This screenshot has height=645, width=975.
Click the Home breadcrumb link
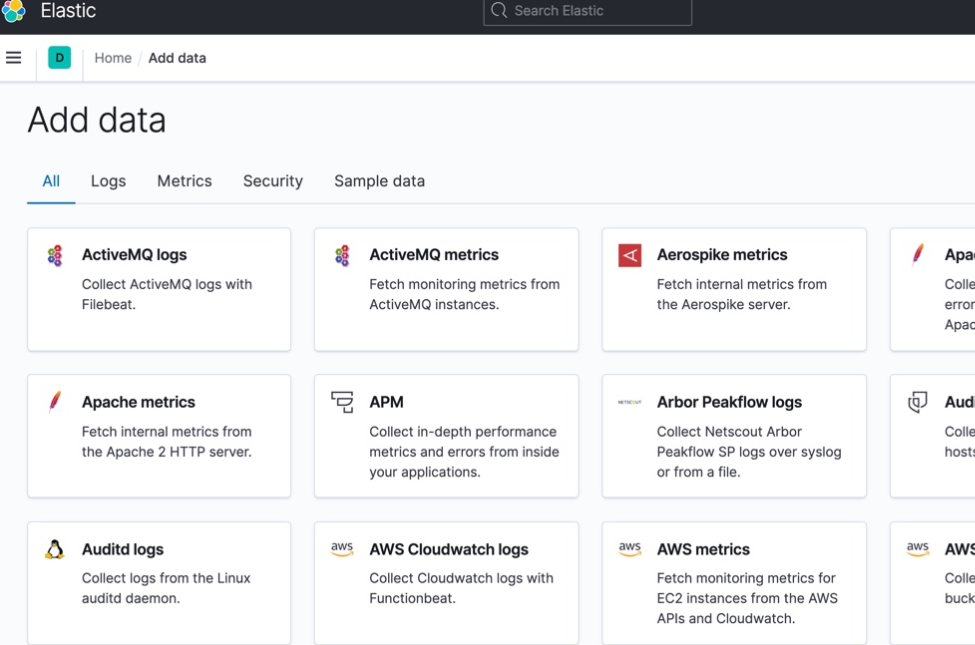coord(113,58)
